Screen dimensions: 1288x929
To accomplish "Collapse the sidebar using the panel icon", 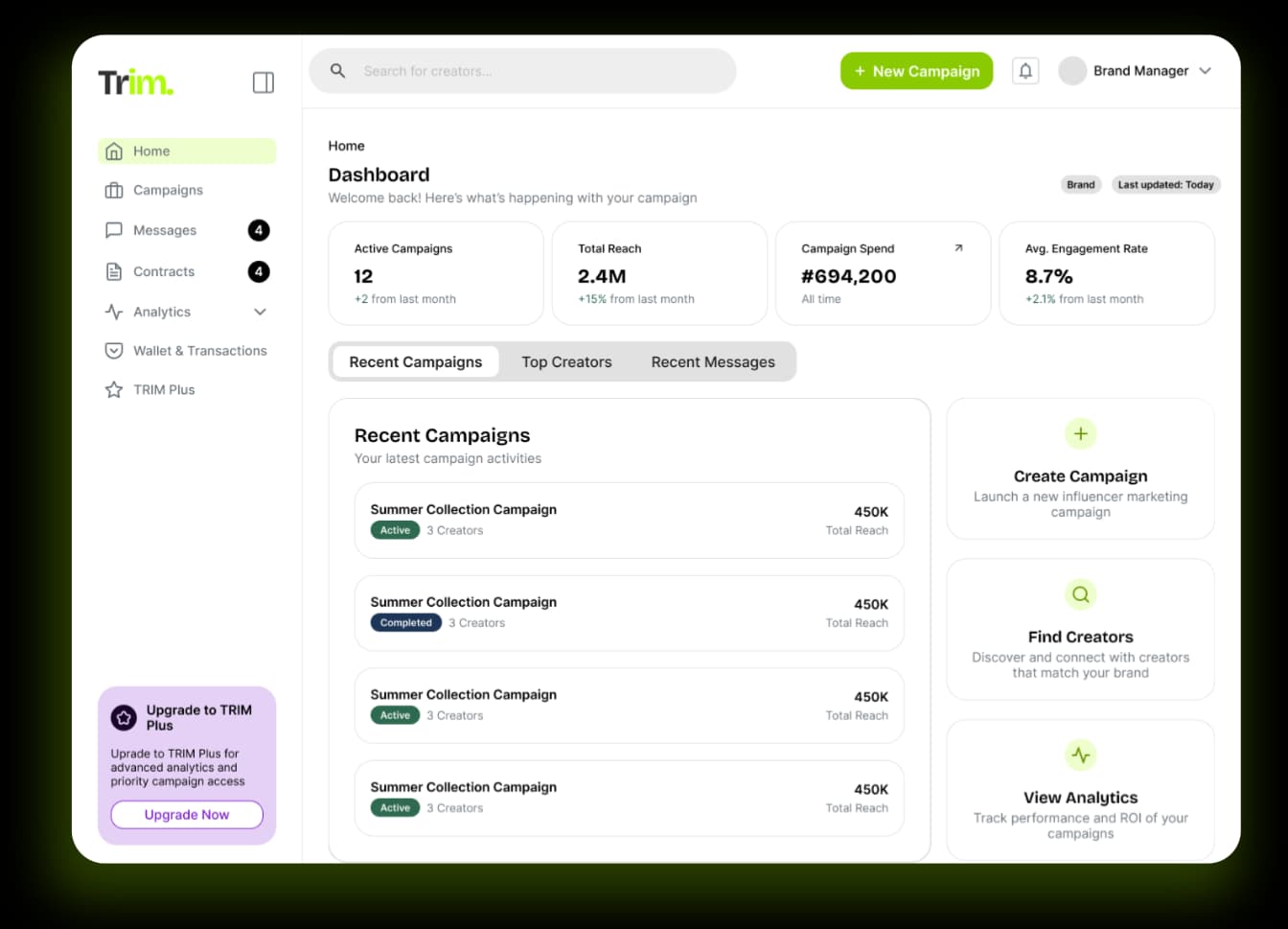I will pyautogui.click(x=264, y=82).
